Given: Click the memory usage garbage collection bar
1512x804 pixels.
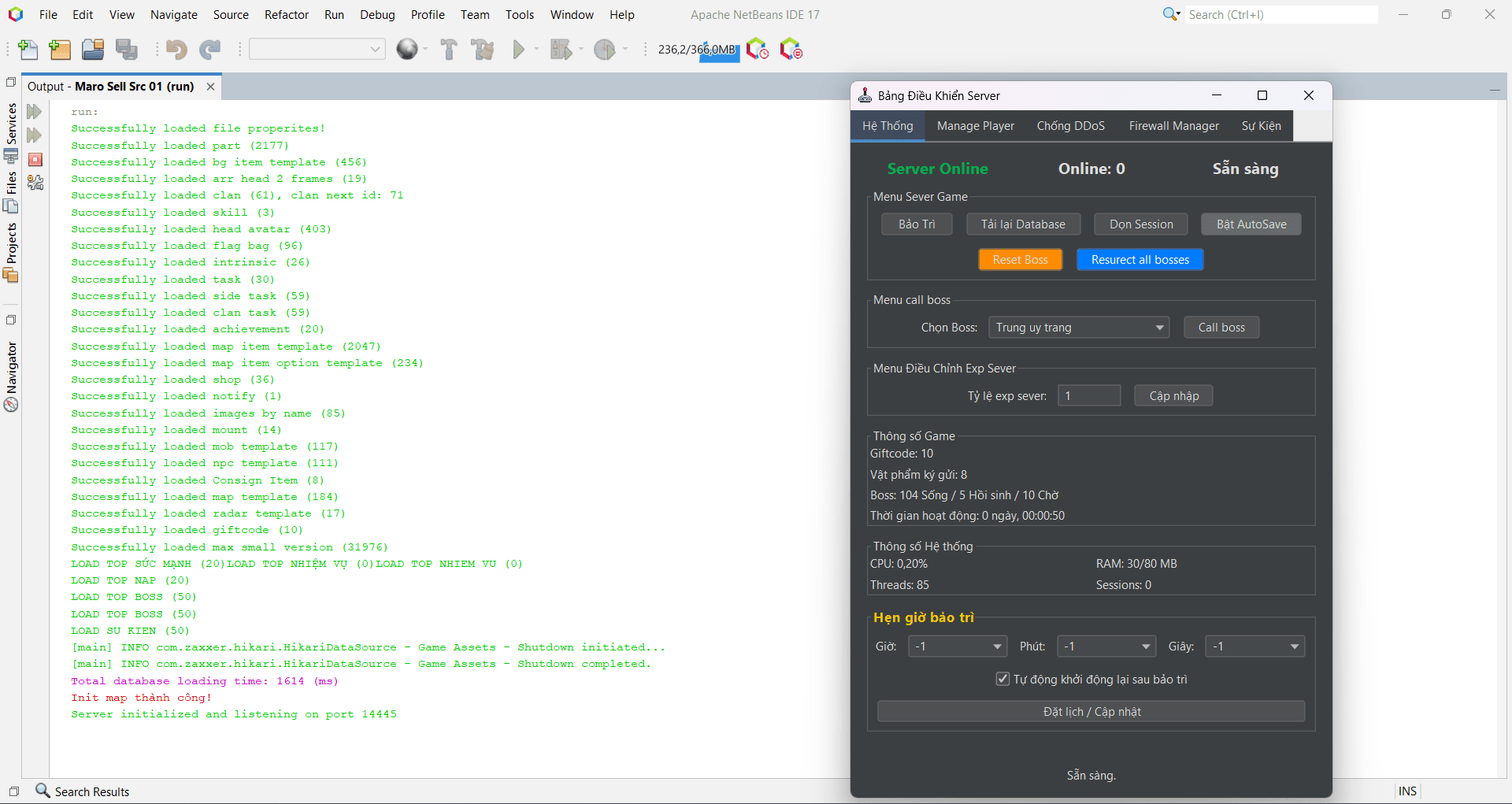Looking at the screenshot, I should click(x=698, y=50).
